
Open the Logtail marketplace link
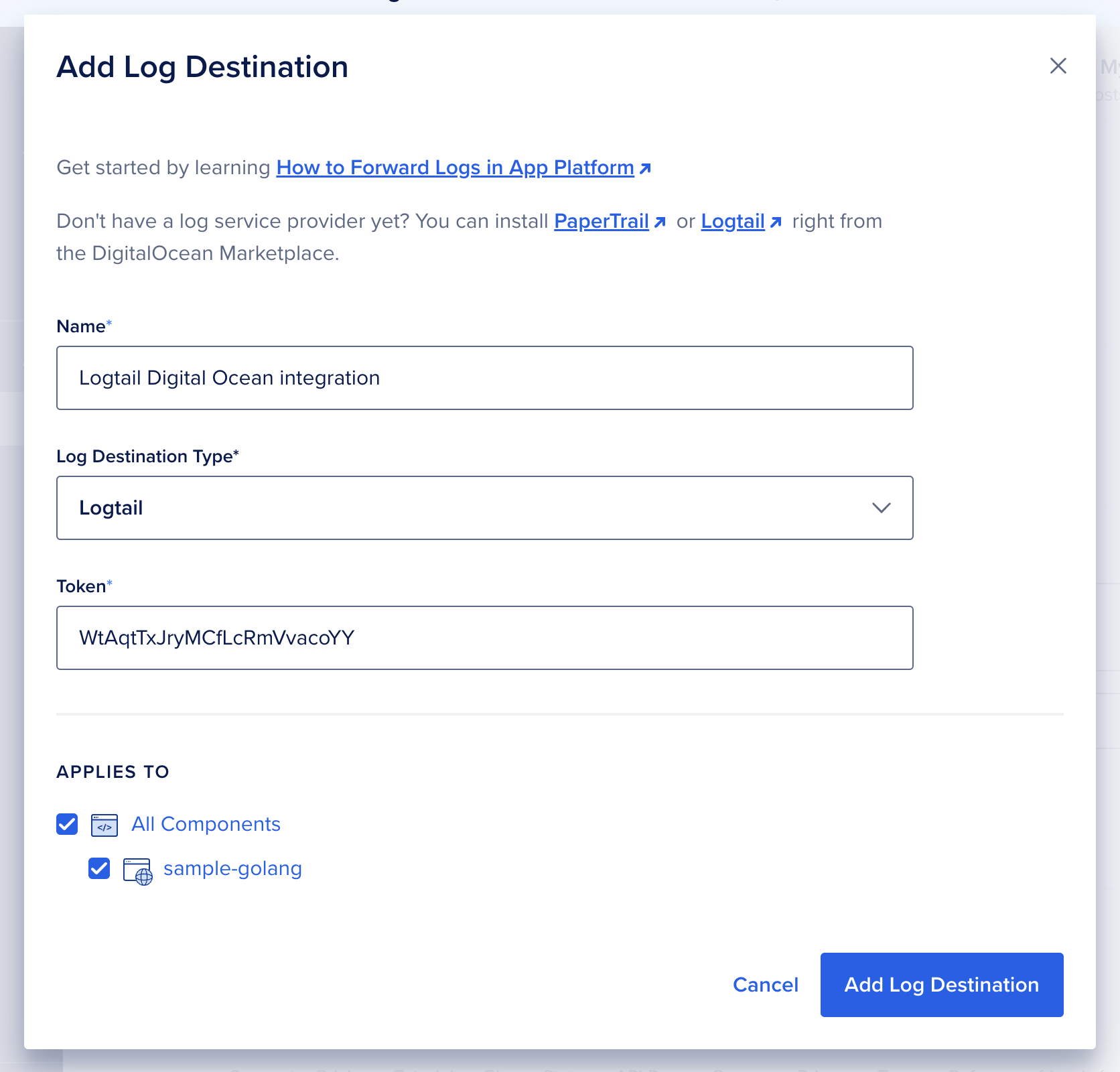(x=732, y=221)
